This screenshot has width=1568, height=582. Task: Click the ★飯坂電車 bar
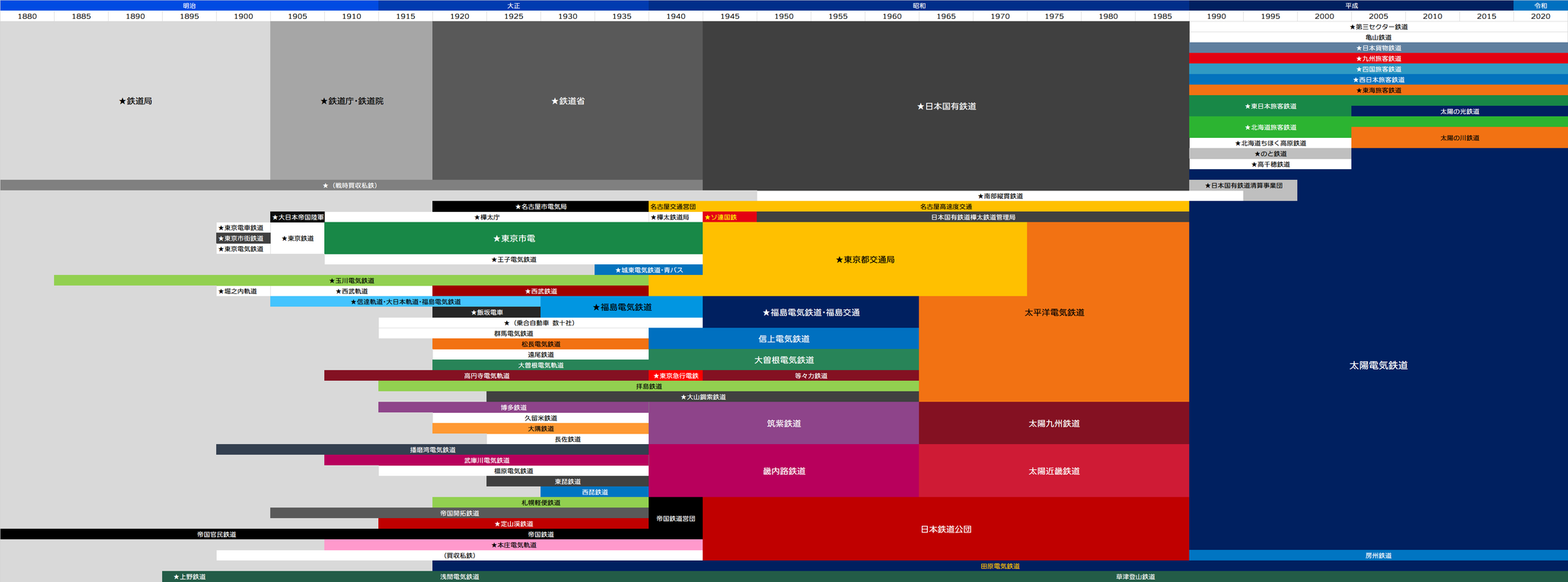click(x=486, y=312)
